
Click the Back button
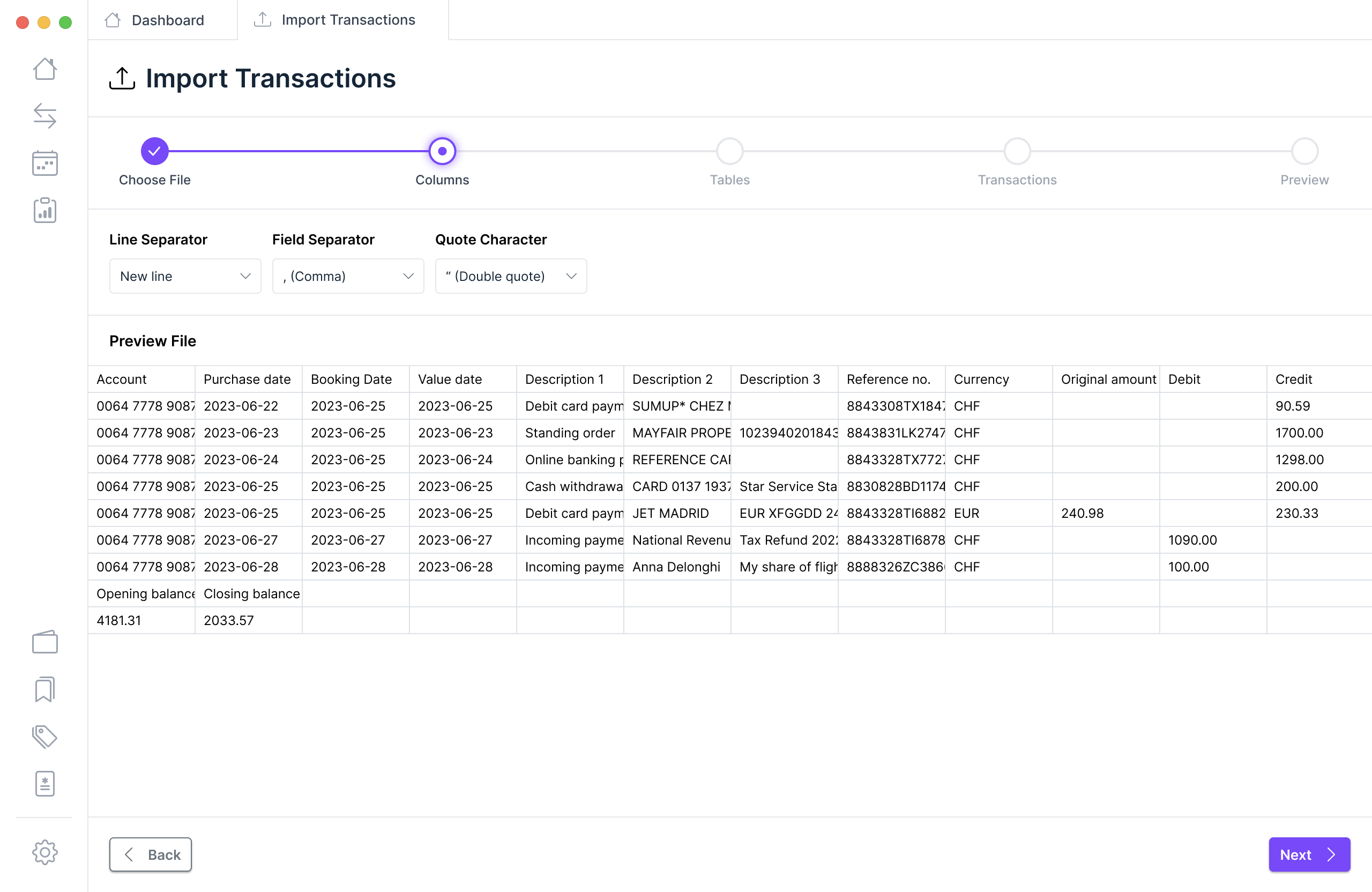pyautogui.click(x=151, y=854)
